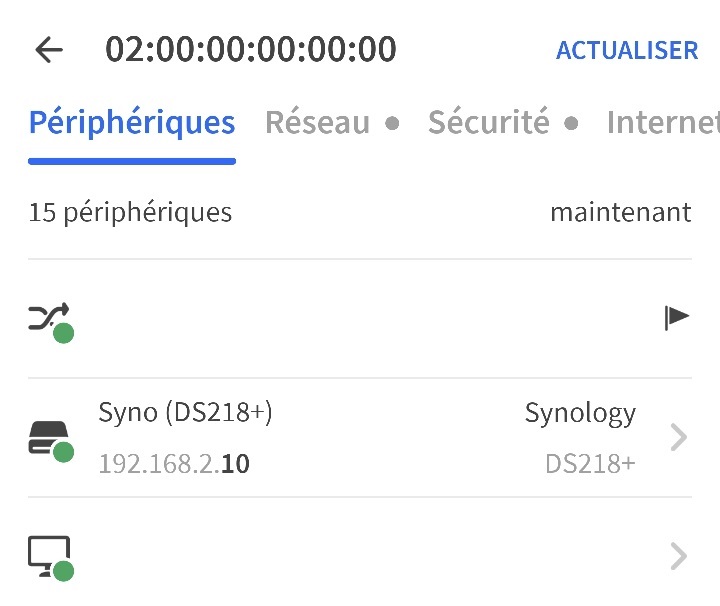The width and height of the screenshot is (720, 606).
Task: Switch to the Internet tab
Action: pyautogui.click(x=662, y=123)
